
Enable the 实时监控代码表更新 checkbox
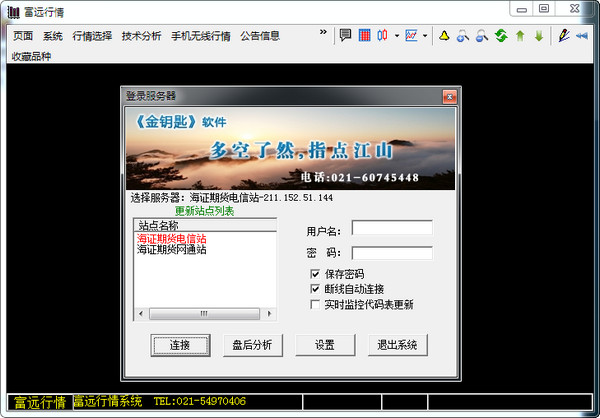(x=315, y=304)
